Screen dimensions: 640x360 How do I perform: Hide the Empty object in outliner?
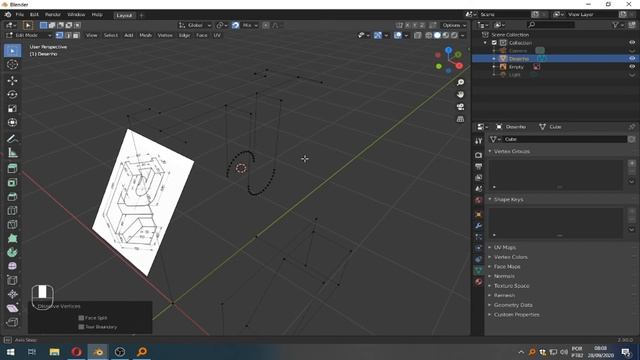(632, 67)
